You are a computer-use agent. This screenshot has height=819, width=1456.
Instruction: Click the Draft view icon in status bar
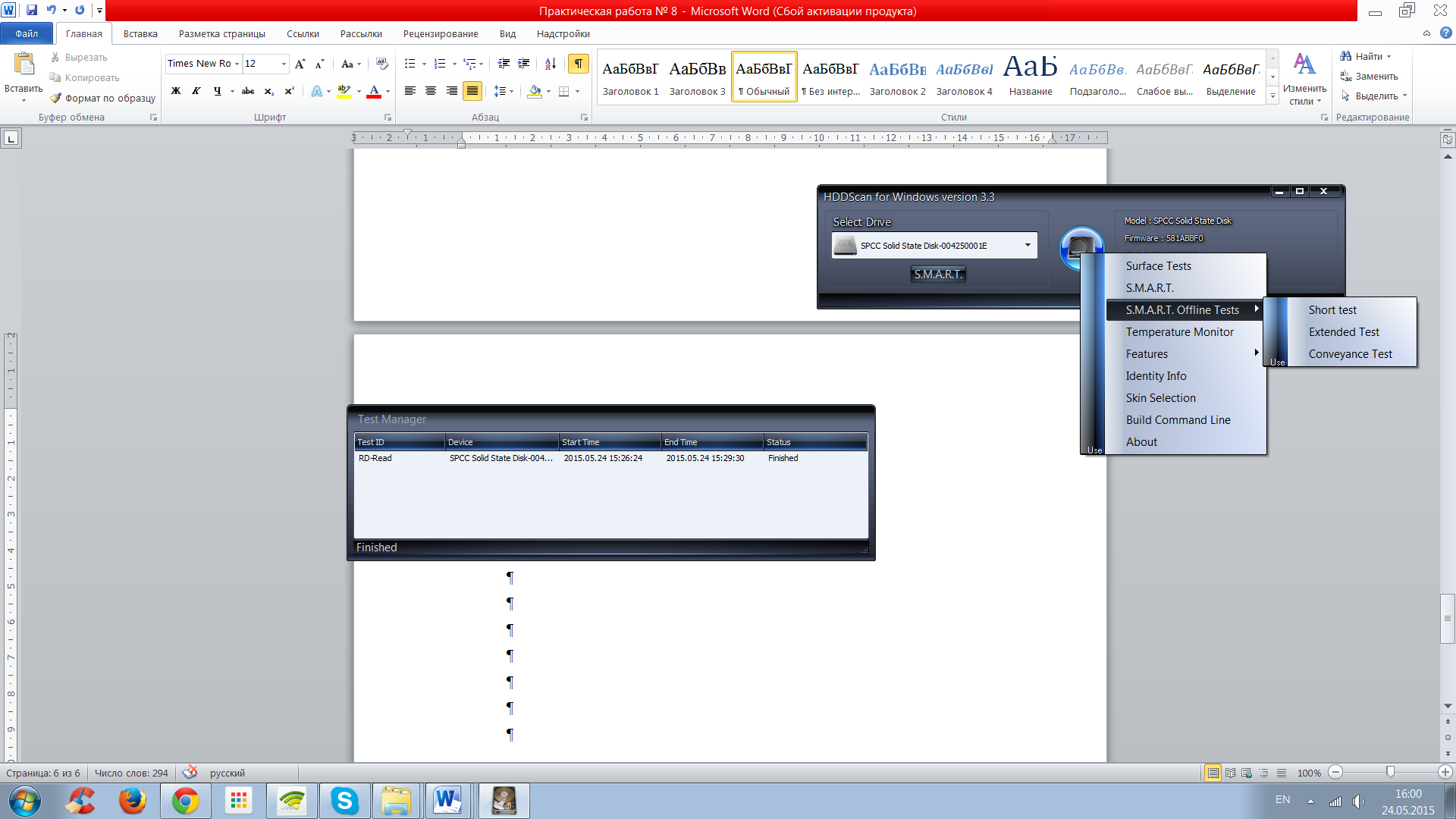(1282, 773)
